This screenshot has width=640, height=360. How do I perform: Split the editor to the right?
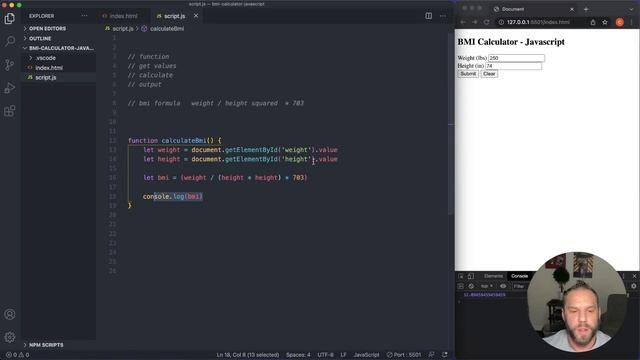point(429,16)
